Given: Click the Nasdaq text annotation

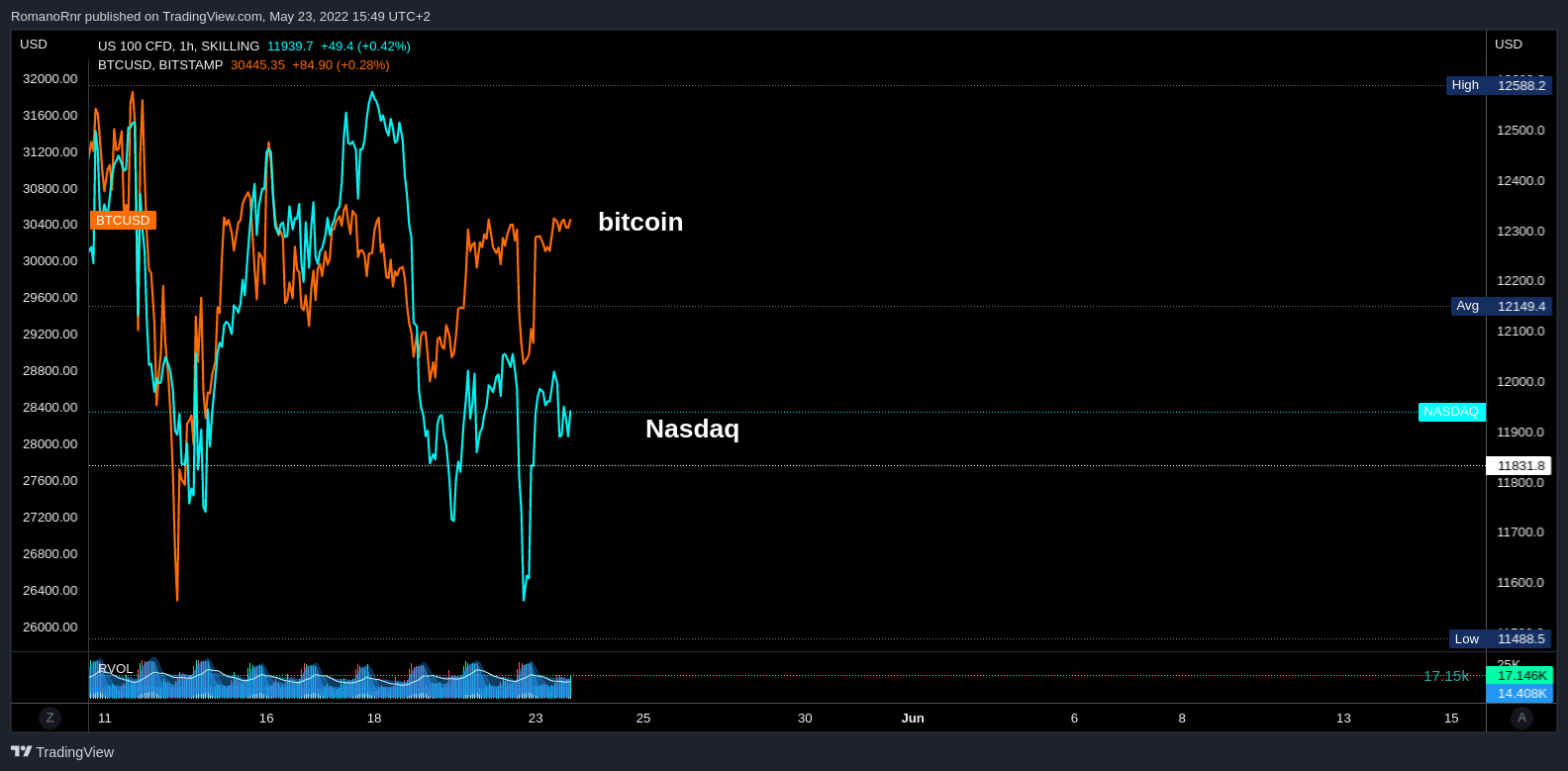Looking at the screenshot, I should point(692,429).
